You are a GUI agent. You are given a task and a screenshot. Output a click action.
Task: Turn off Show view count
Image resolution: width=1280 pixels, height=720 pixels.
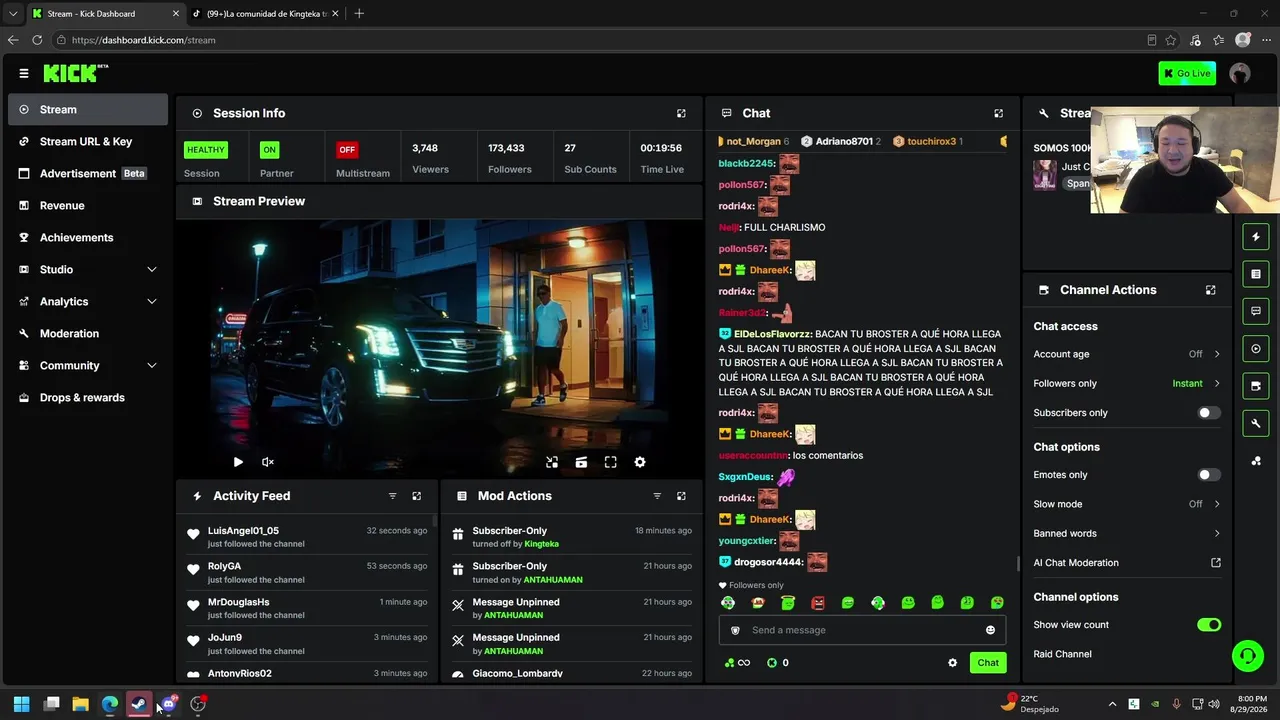coord(1209,625)
